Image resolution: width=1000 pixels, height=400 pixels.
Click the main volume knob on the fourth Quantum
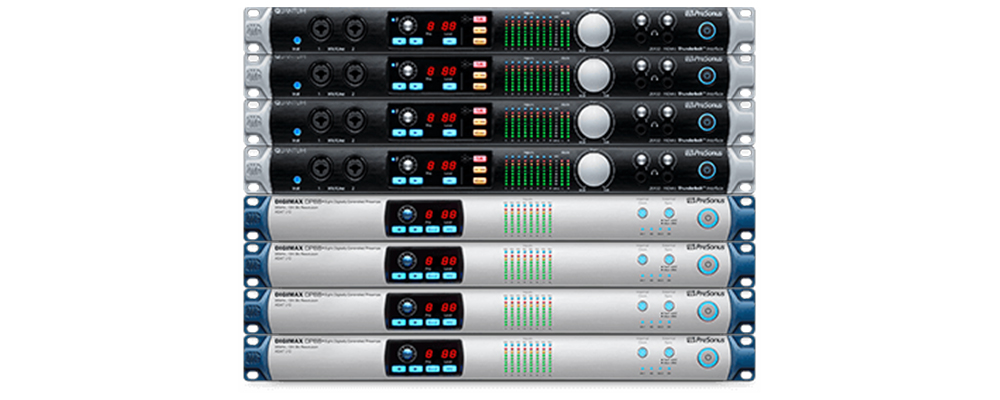[x=594, y=168]
